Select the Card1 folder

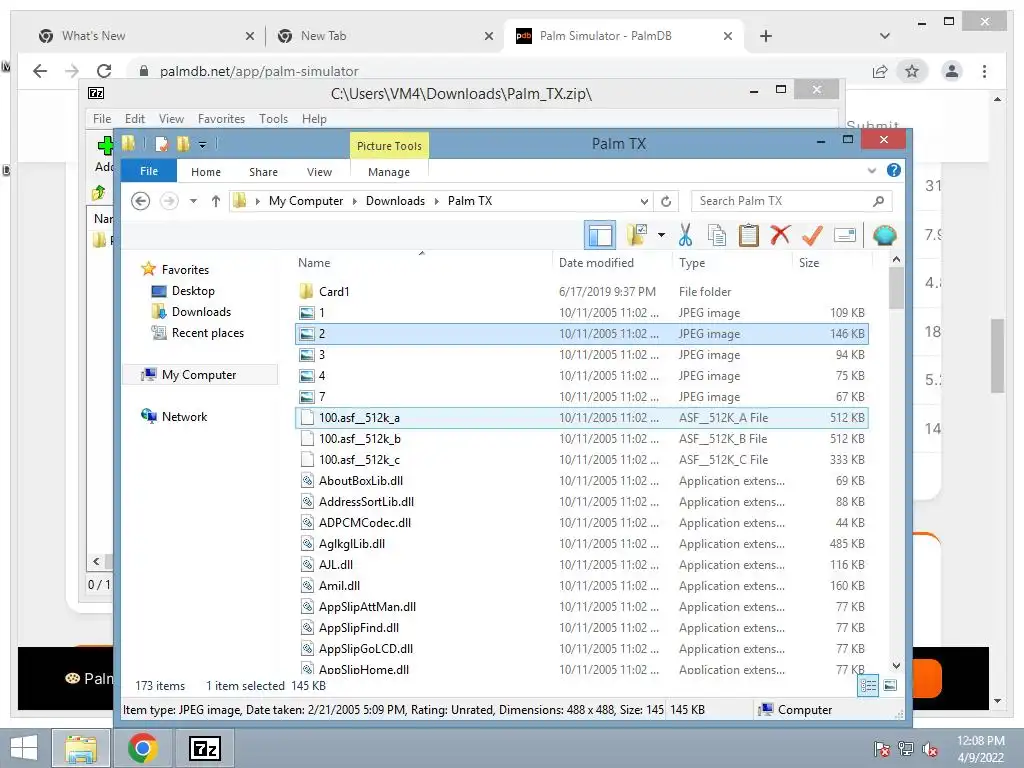581,291
